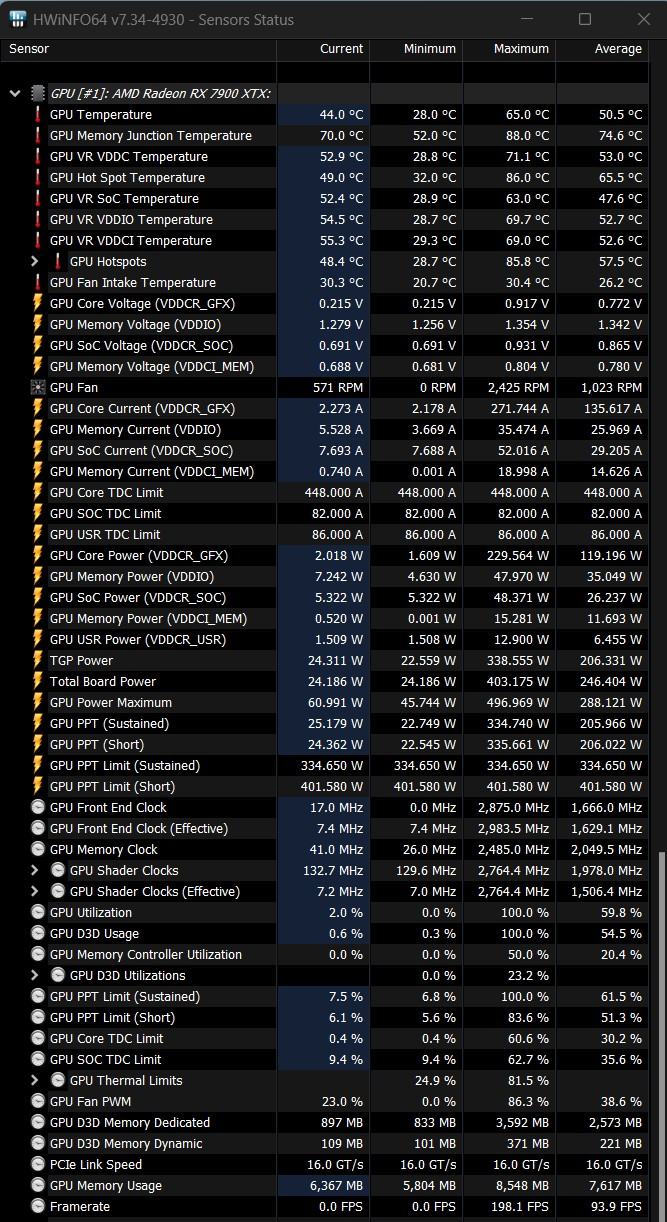Image resolution: width=667 pixels, height=1222 pixels.
Task: Expand the GPU D3D Utilizations row
Action: [x=36, y=975]
